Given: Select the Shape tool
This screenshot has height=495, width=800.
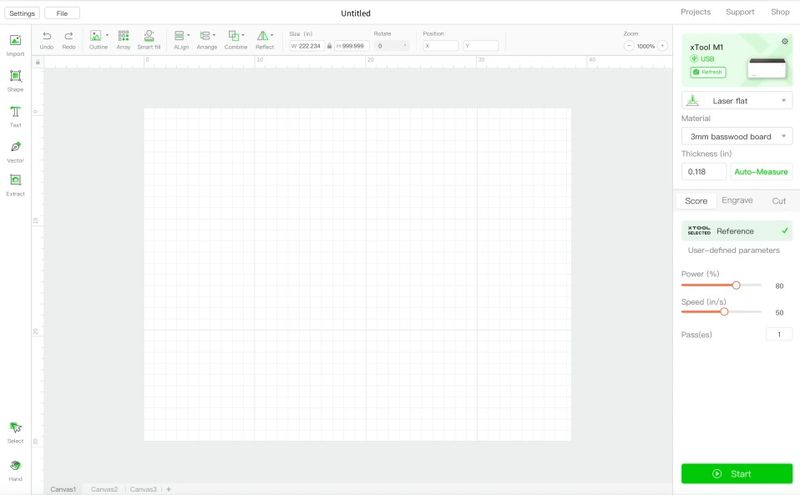Looking at the screenshot, I should 15,77.
